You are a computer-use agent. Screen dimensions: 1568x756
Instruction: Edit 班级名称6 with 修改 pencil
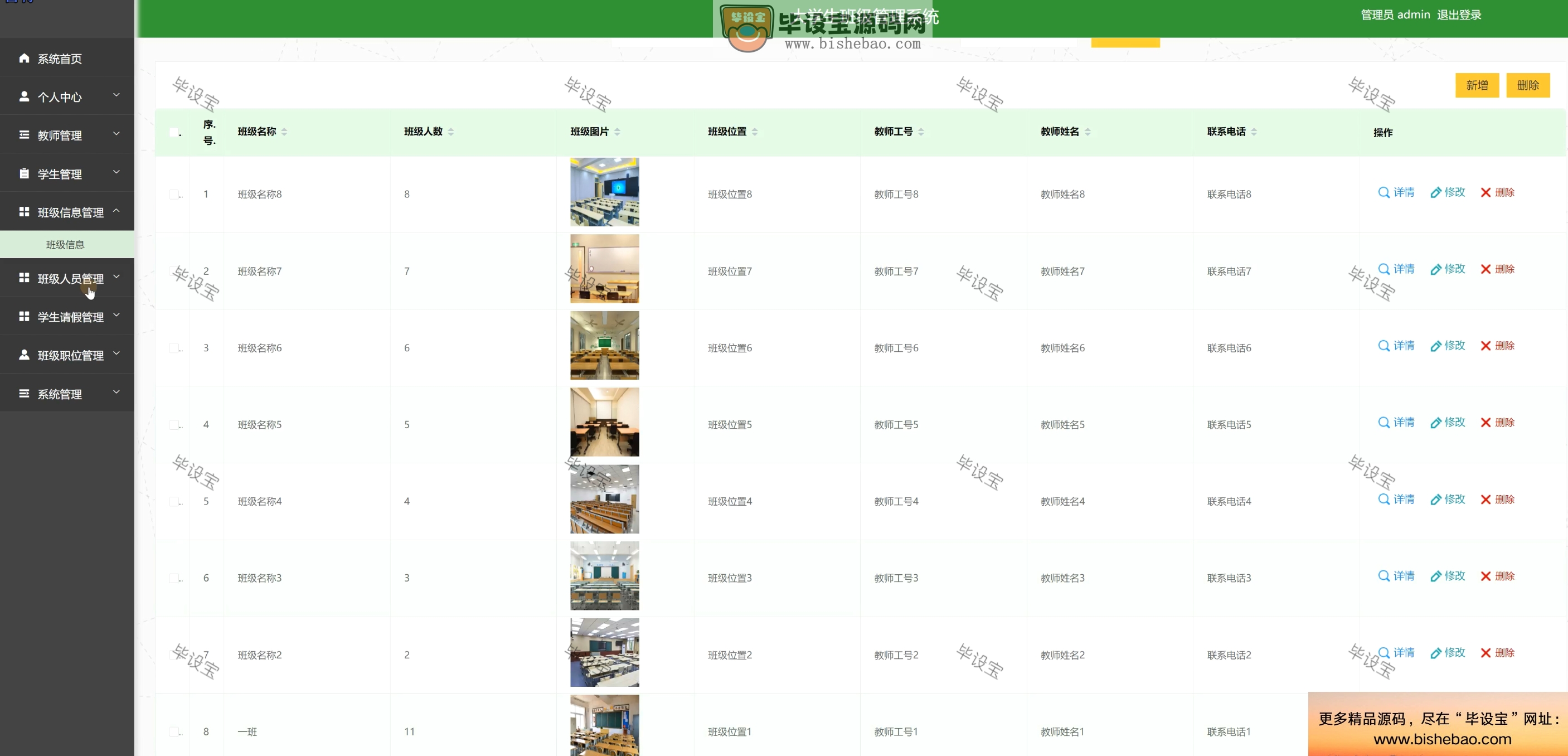[1436, 346]
